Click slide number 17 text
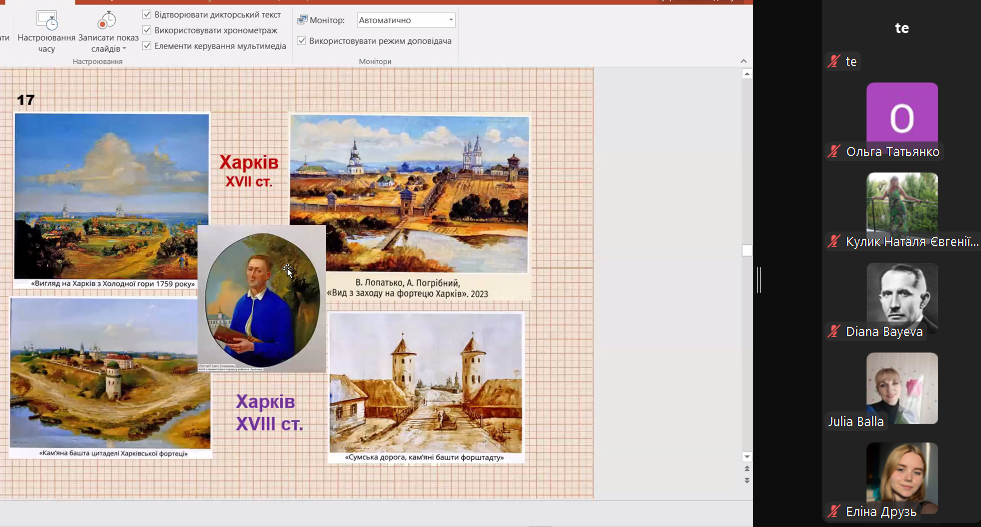The height and width of the screenshot is (527, 981). 26,100
